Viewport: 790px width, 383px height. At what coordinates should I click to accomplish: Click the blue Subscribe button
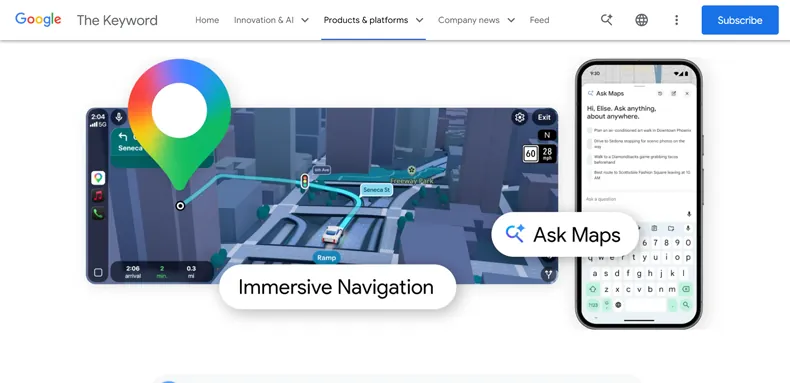pyautogui.click(x=740, y=20)
